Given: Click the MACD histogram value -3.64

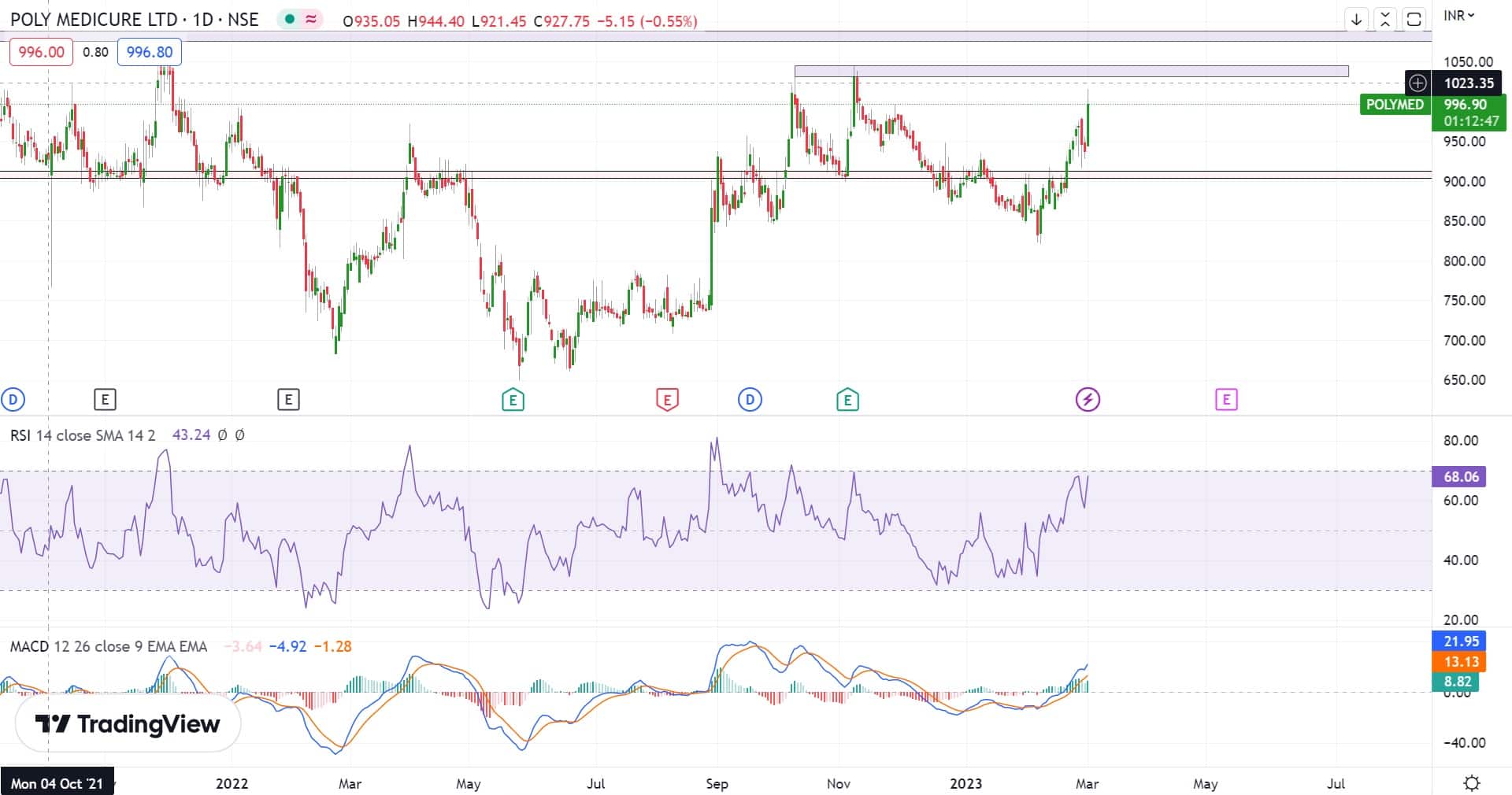Looking at the screenshot, I should [243, 646].
